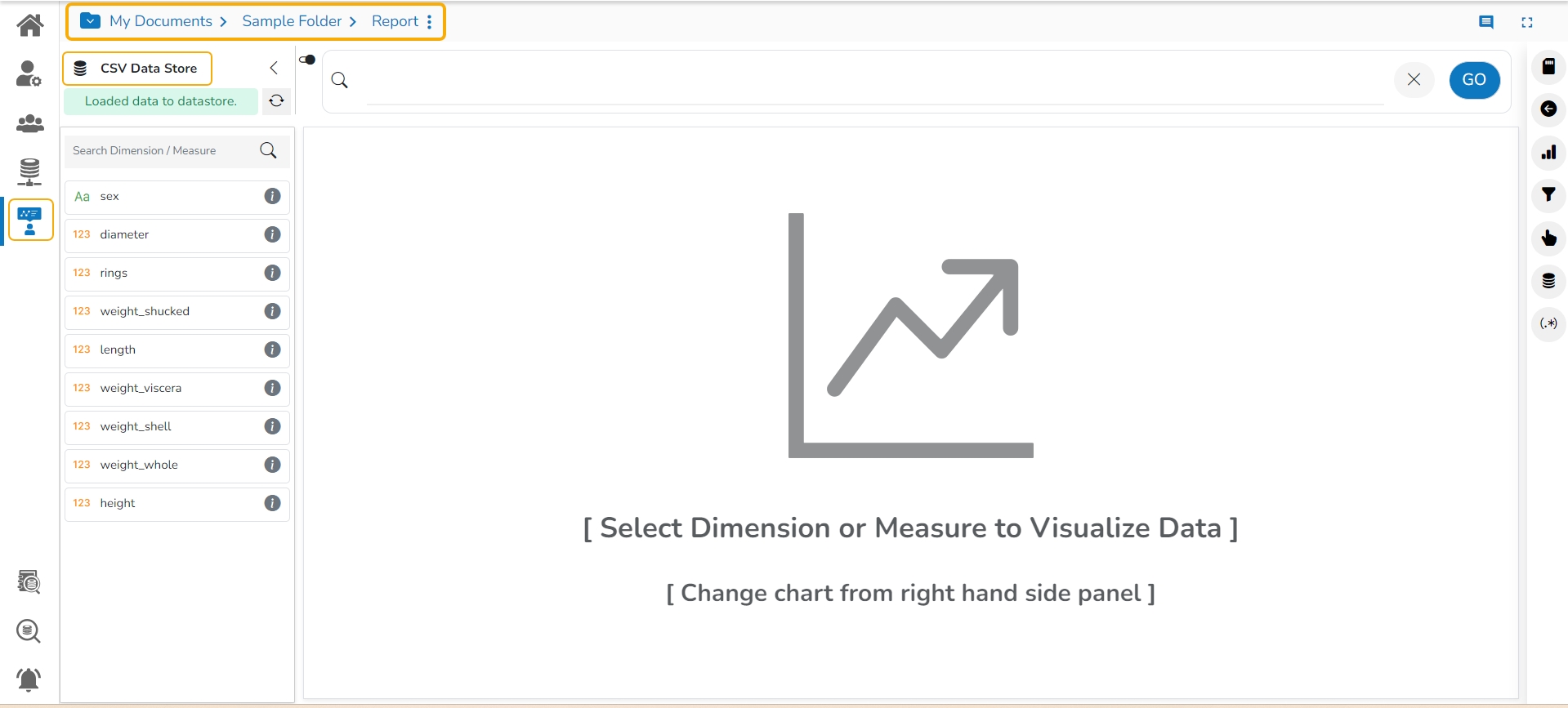Image resolution: width=1568 pixels, height=708 pixels.
Task: Toggle the switch beside the search bar
Action: coord(307,60)
